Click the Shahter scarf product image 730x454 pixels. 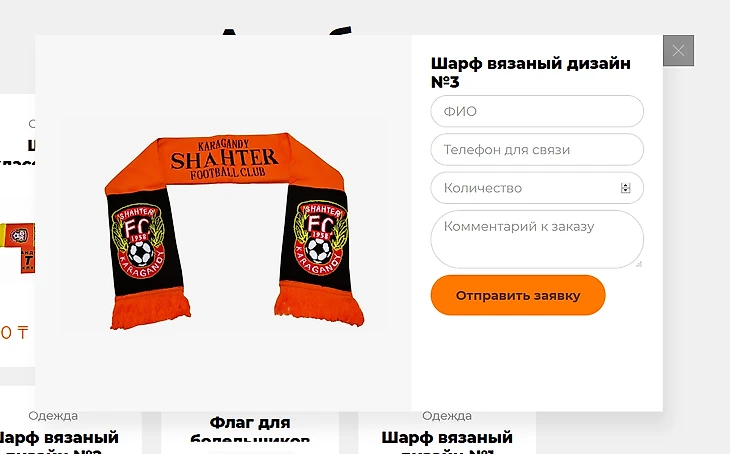pyautogui.click(x=232, y=231)
